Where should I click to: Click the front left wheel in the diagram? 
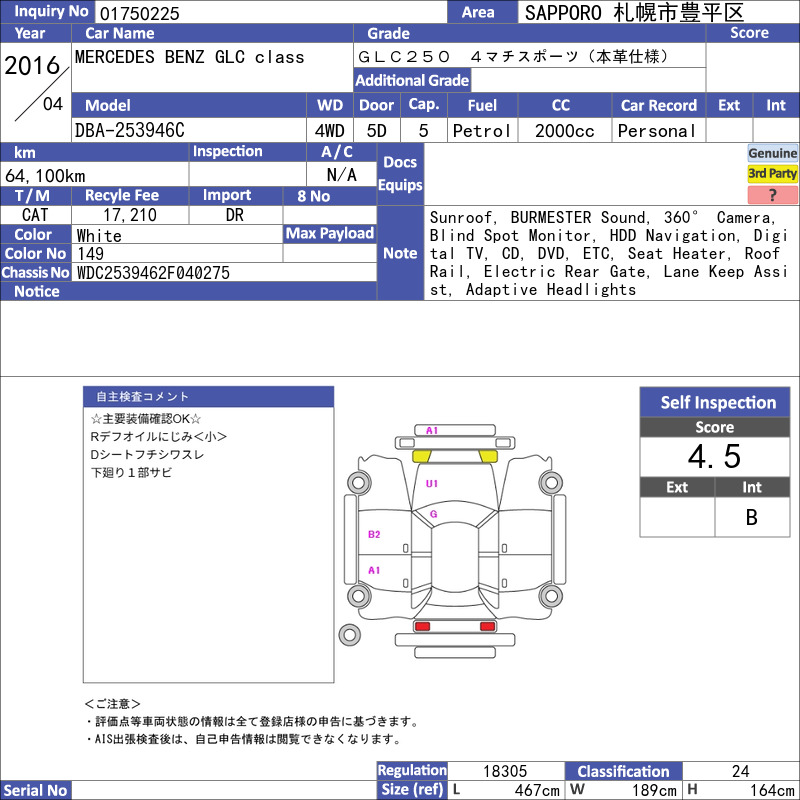tap(359, 483)
